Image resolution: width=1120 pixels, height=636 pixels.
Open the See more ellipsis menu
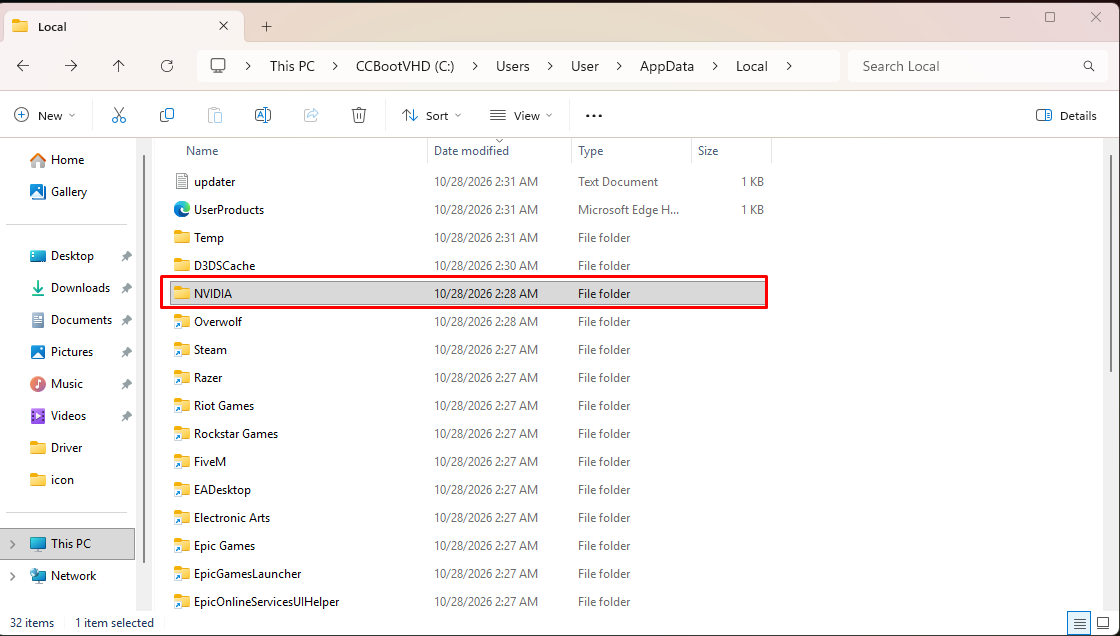(x=594, y=115)
